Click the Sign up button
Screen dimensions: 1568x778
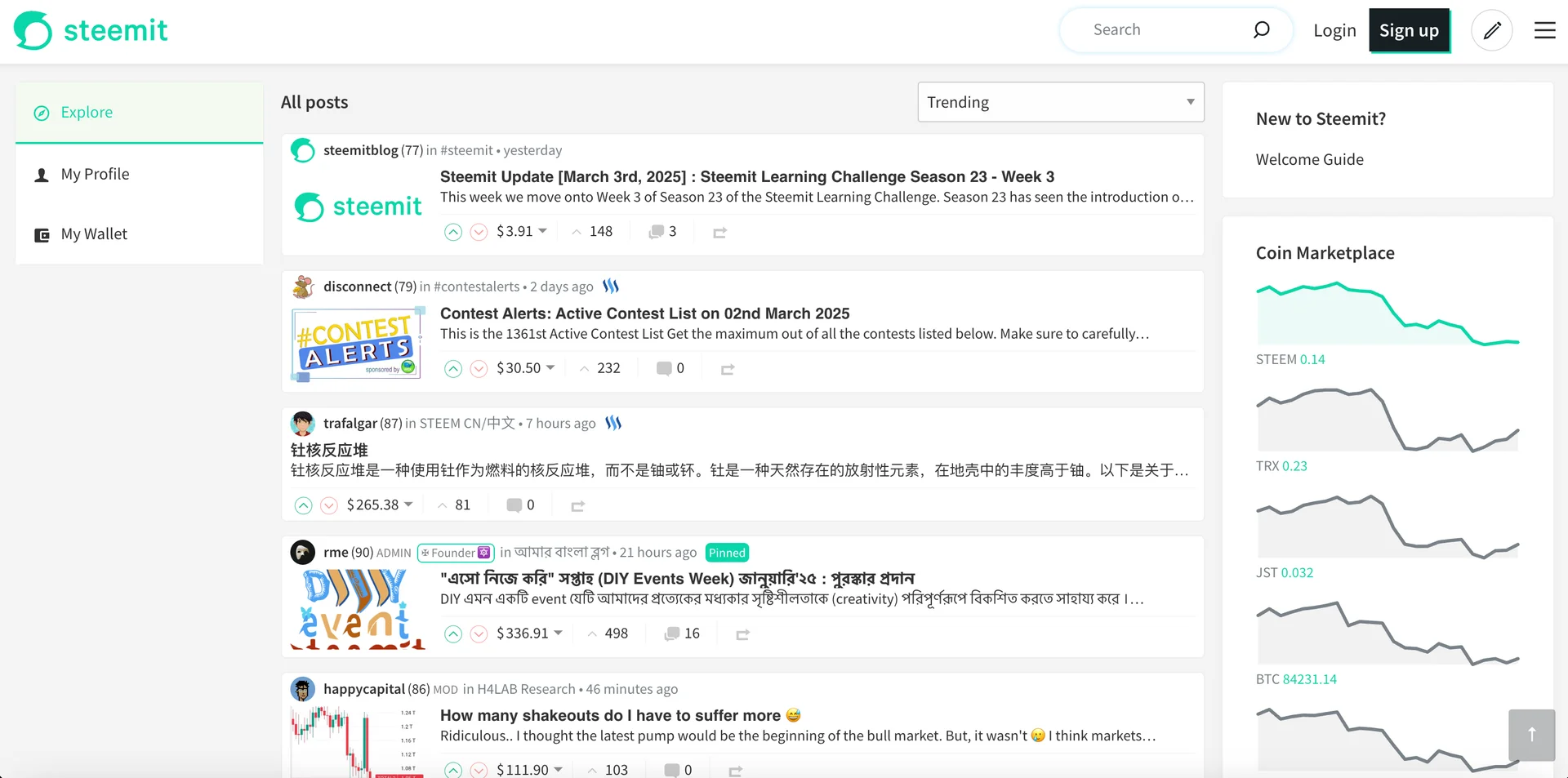pos(1409,29)
